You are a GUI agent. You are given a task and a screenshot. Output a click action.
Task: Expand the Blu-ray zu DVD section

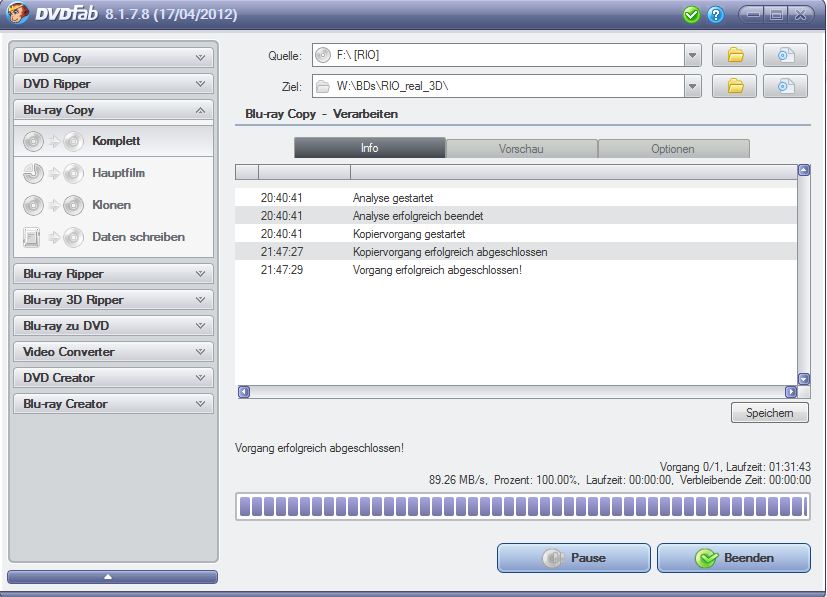tap(113, 325)
